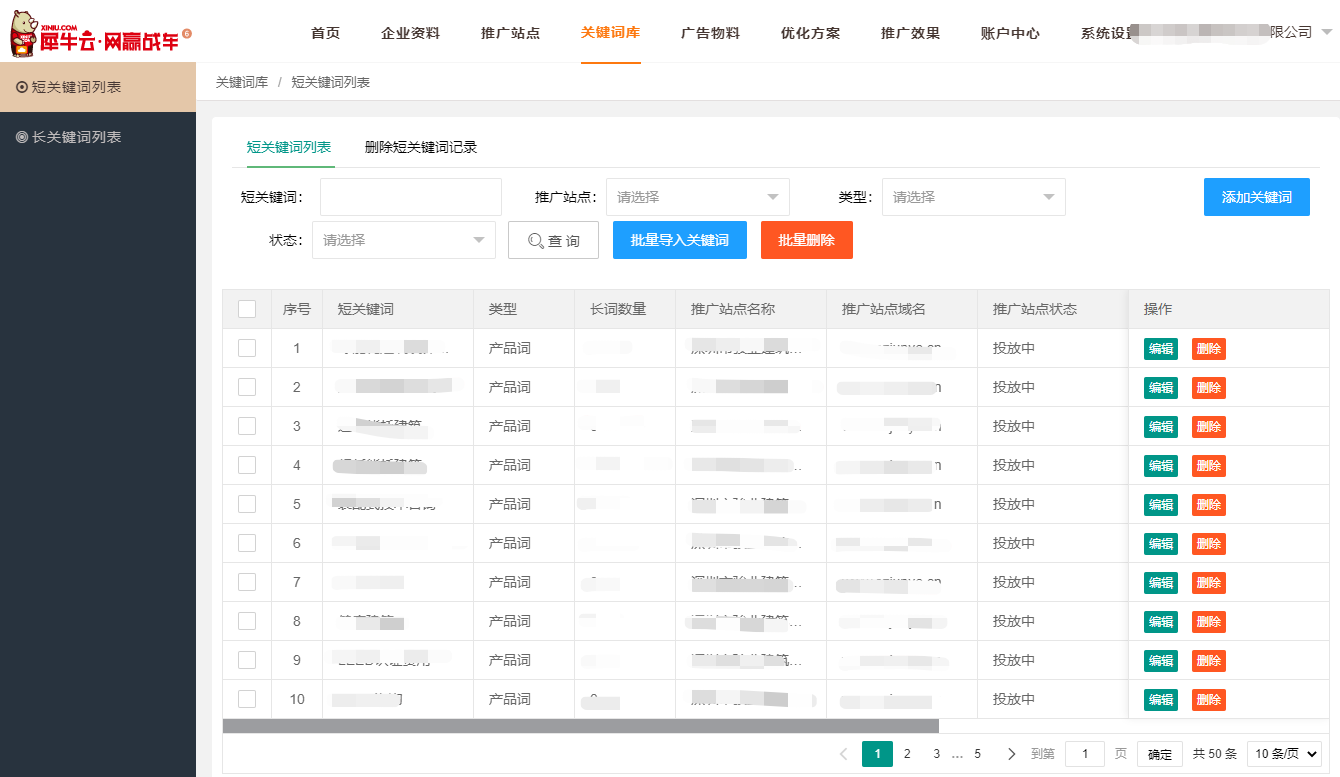Open 企业资料 in top navigation
This screenshot has height=777, width=1340.
(410, 33)
